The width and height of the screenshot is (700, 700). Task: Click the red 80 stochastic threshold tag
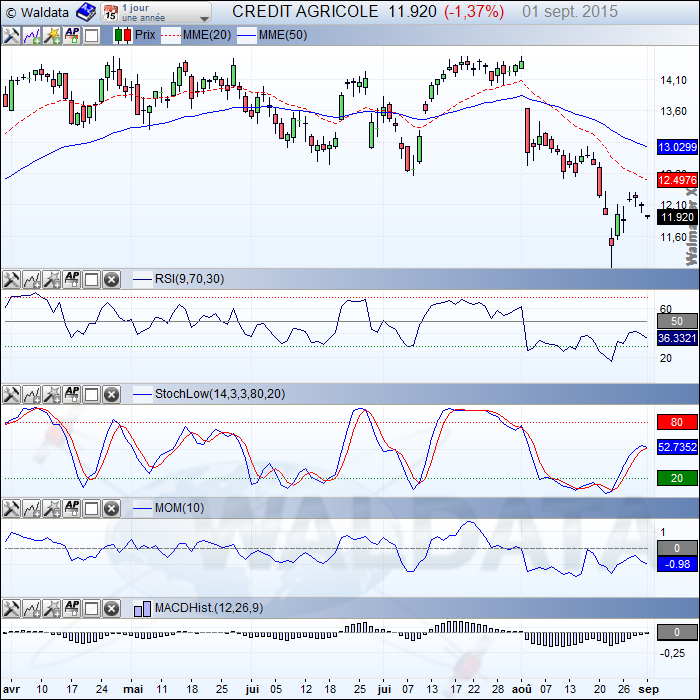pos(677,422)
